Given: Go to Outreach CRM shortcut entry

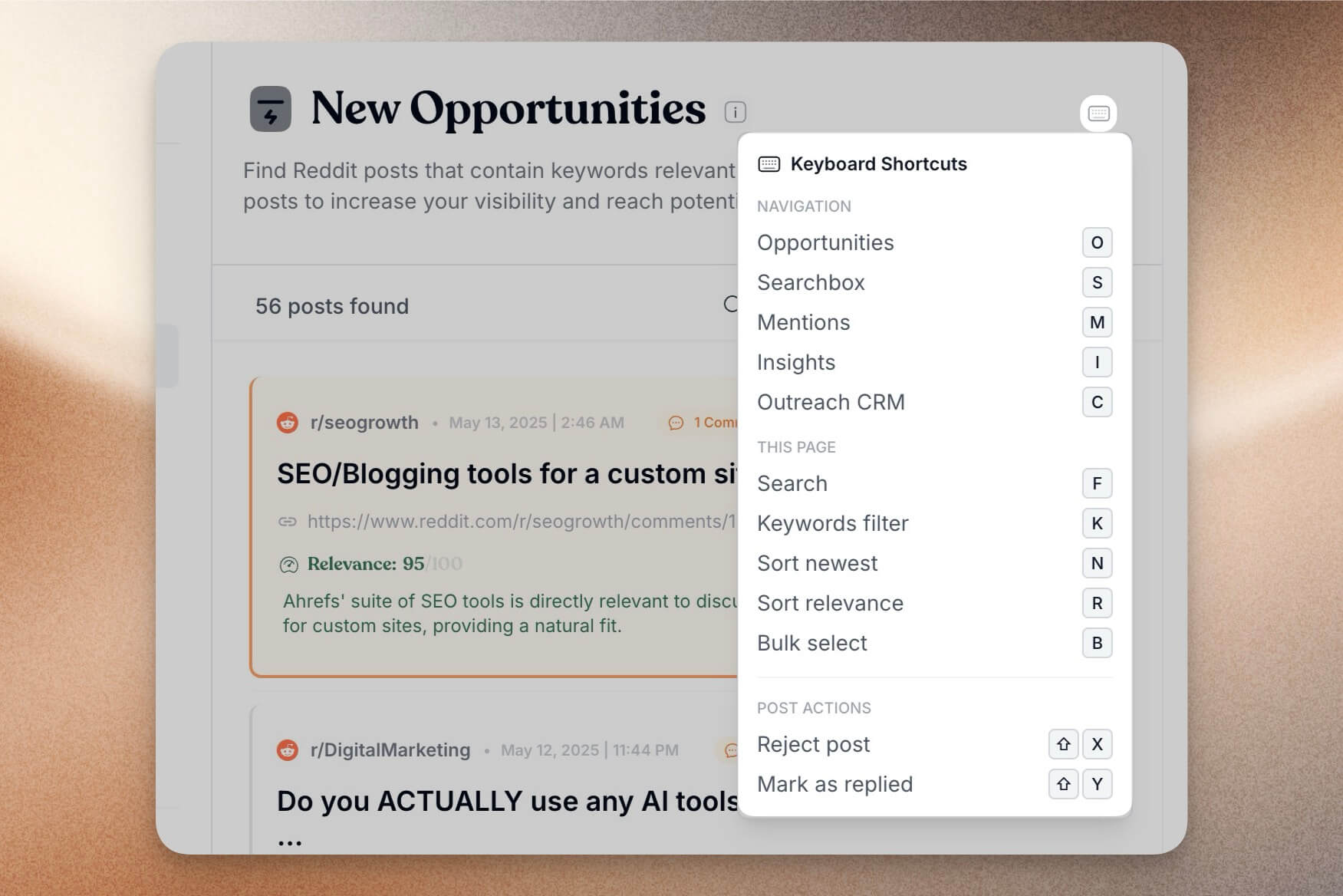Looking at the screenshot, I should pyautogui.click(x=831, y=402).
